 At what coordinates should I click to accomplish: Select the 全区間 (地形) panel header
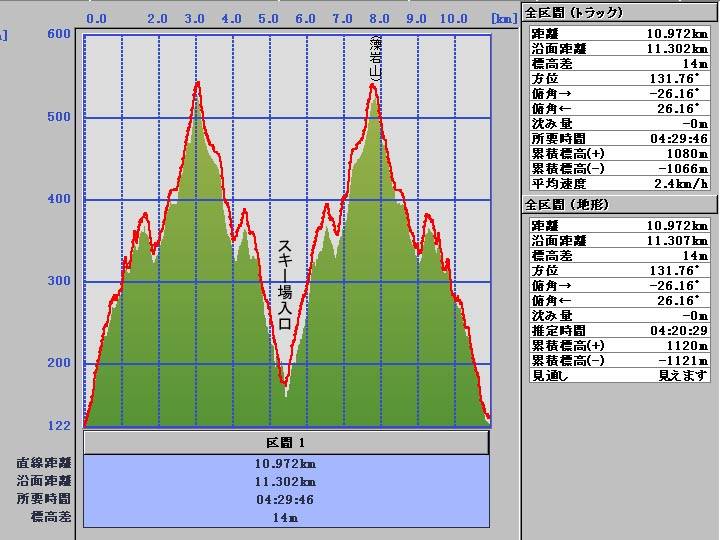(566, 204)
